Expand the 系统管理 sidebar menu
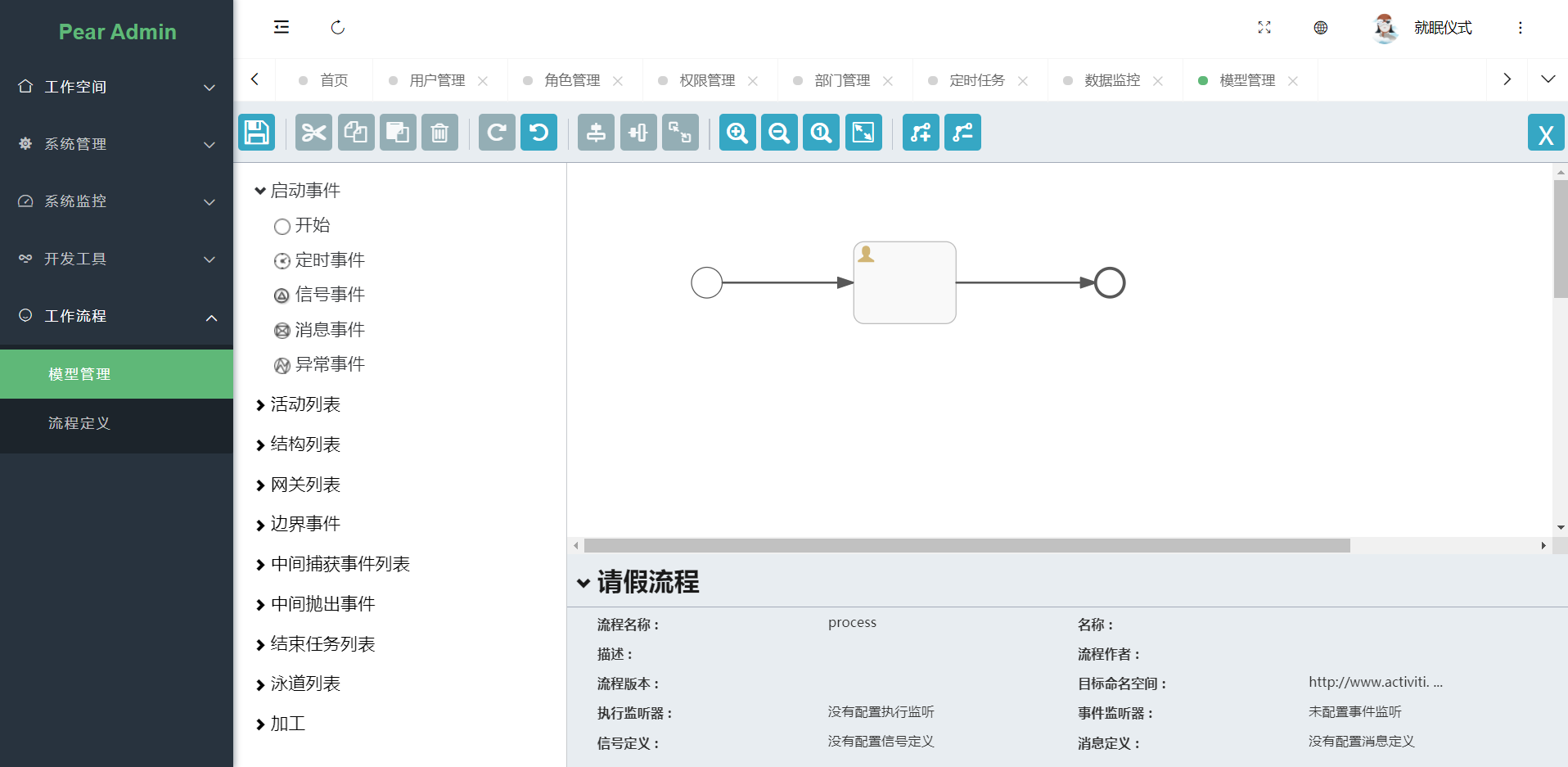1568x767 pixels. tap(116, 144)
